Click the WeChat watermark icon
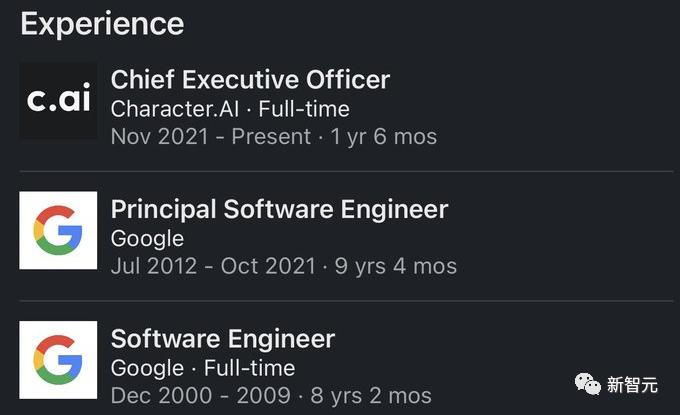The image size is (680, 415). (x=583, y=385)
